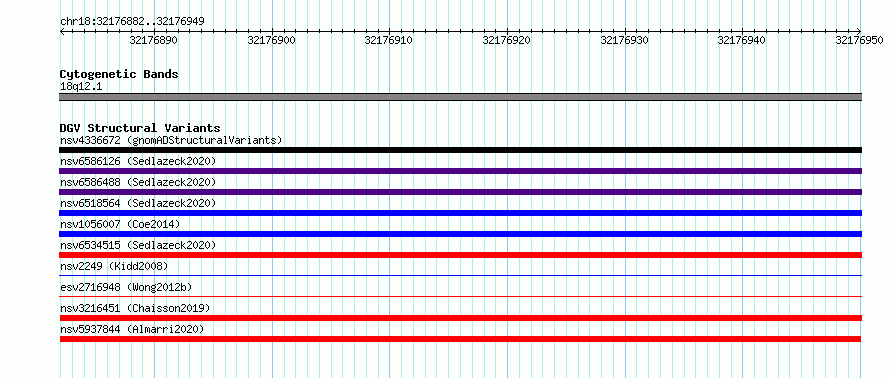Click the blue nsv6518564 variant bar

[461, 213]
